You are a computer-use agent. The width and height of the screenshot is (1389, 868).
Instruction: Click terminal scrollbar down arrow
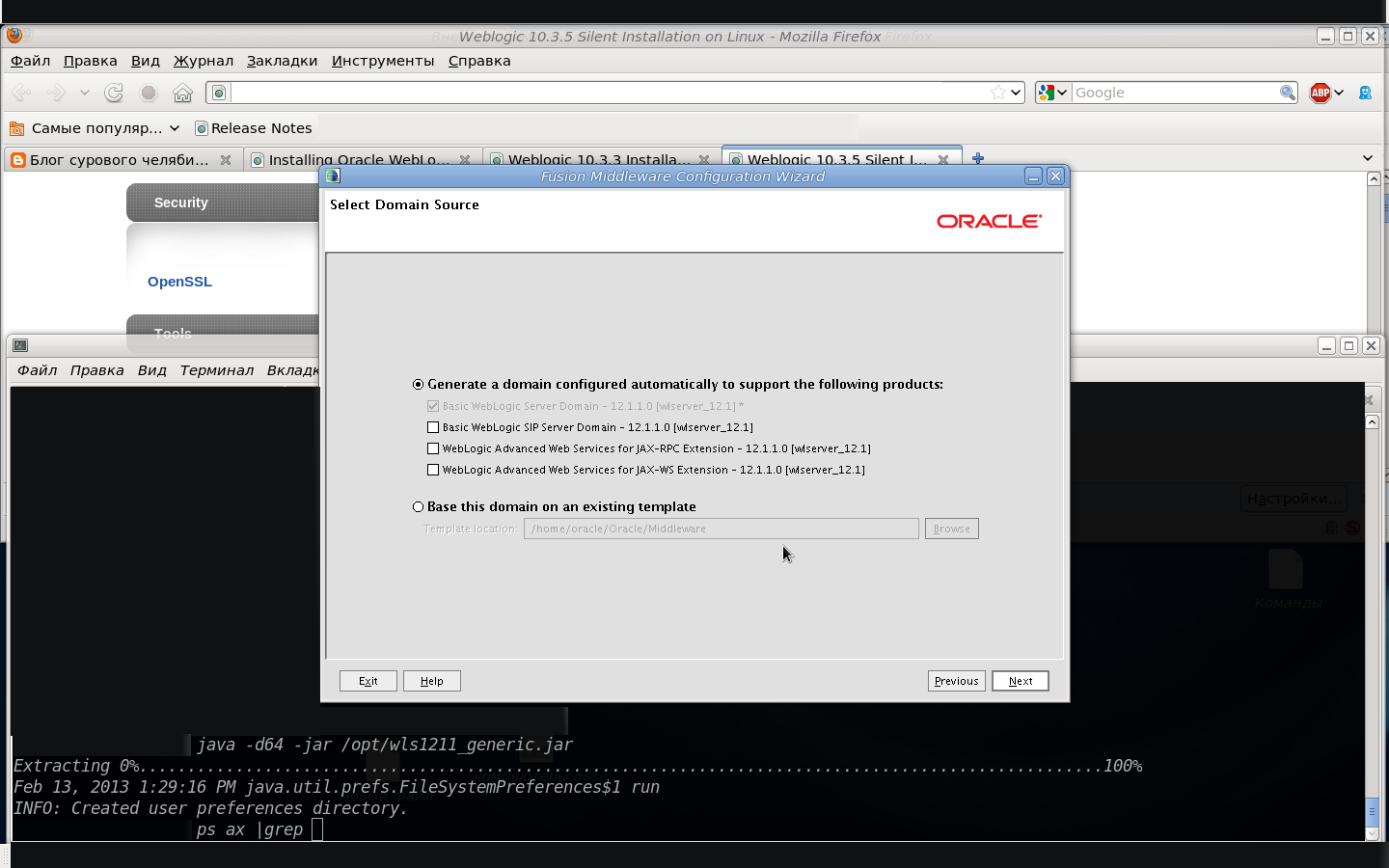[1373, 834]
